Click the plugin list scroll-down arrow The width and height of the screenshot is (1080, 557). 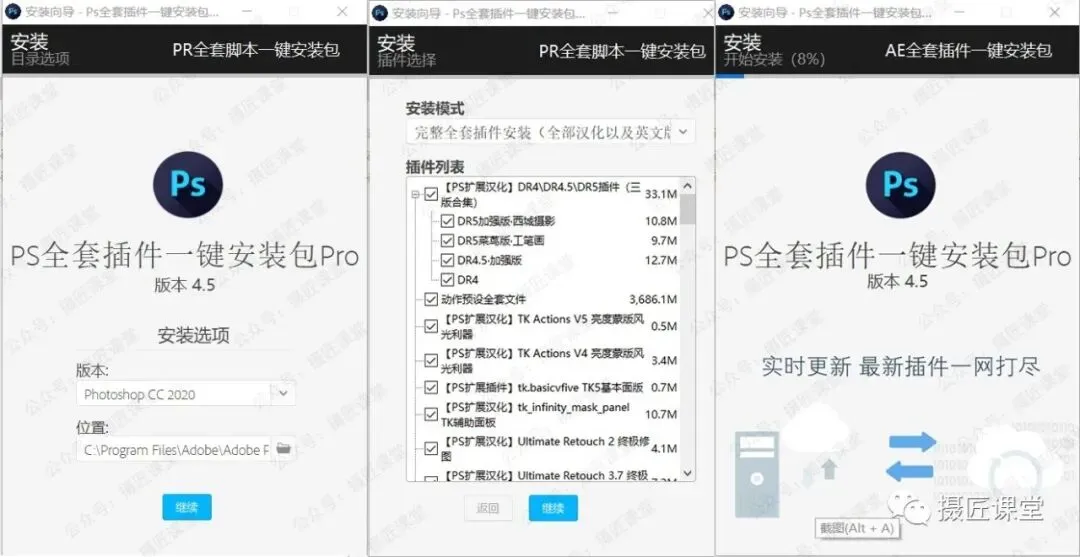point(687,473)
